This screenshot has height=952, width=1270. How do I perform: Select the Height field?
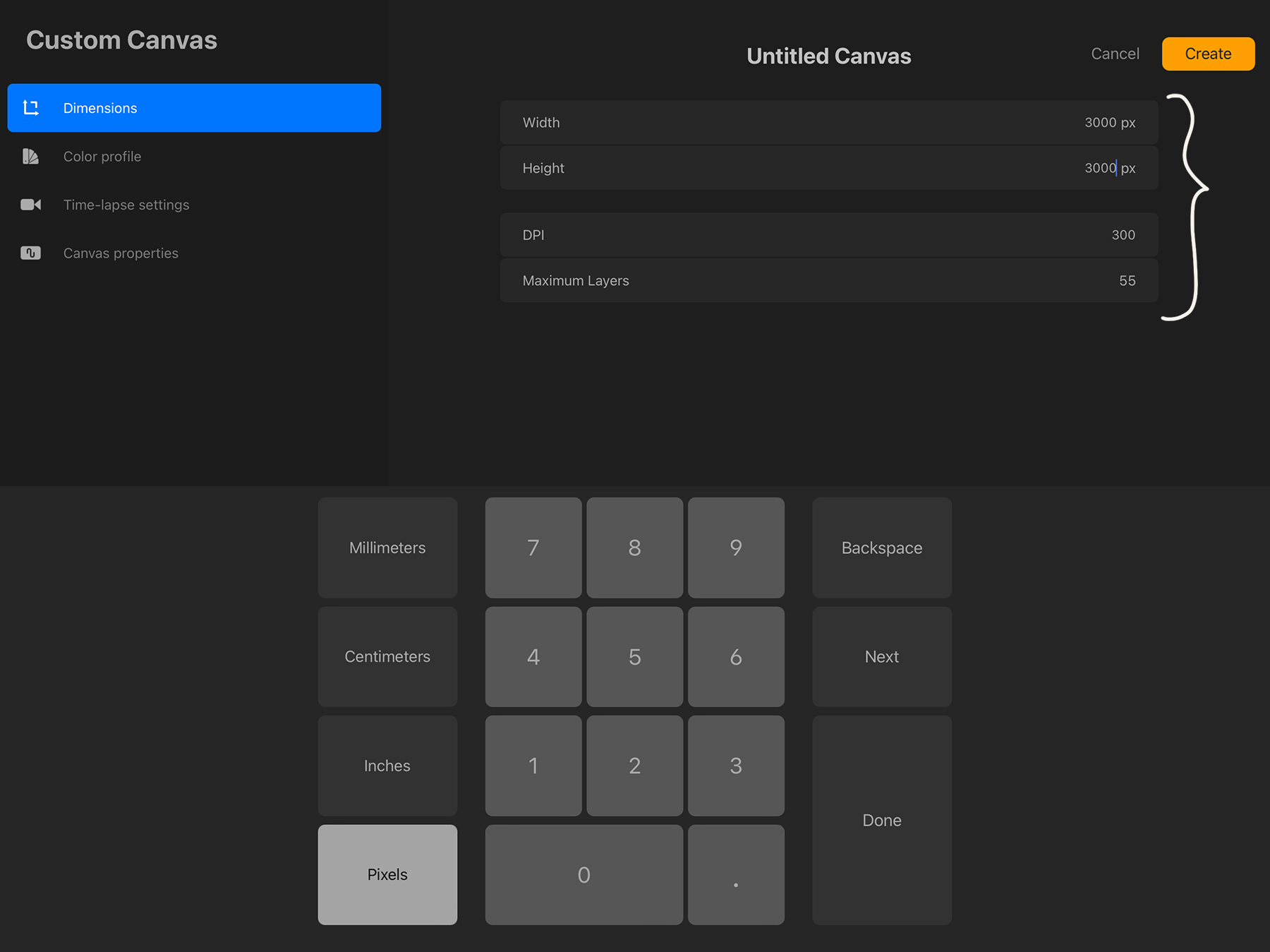[829, 168]
